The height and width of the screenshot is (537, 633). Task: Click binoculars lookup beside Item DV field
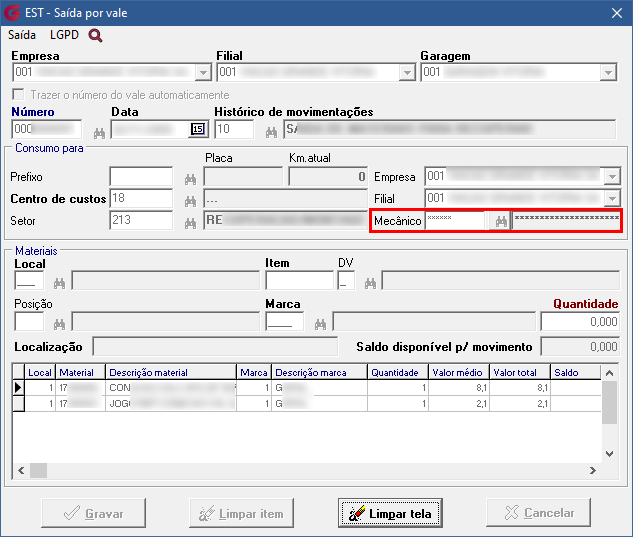[x=370, y=283]
